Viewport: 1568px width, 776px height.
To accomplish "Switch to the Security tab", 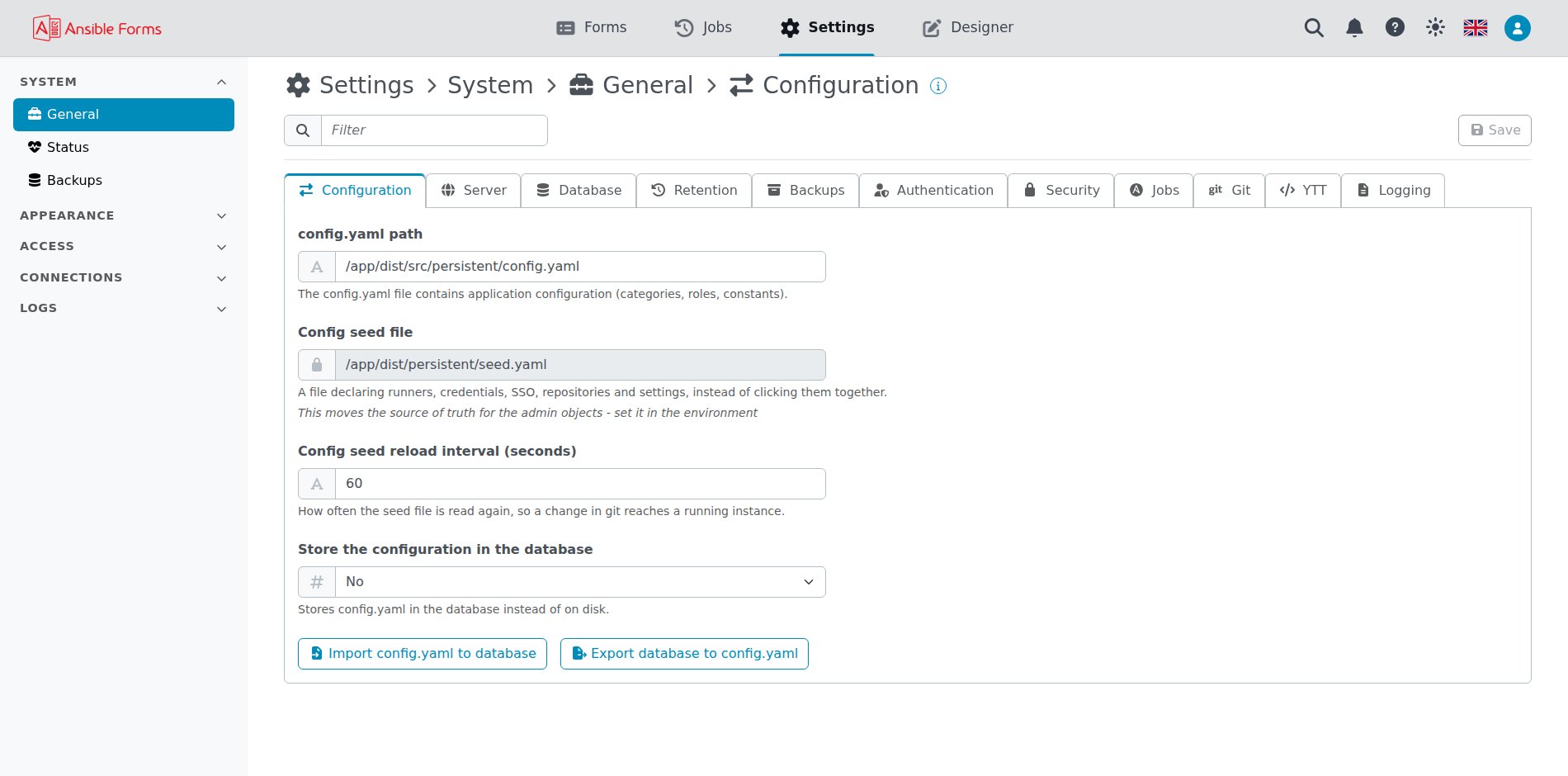I will [x=1061, y=191].
